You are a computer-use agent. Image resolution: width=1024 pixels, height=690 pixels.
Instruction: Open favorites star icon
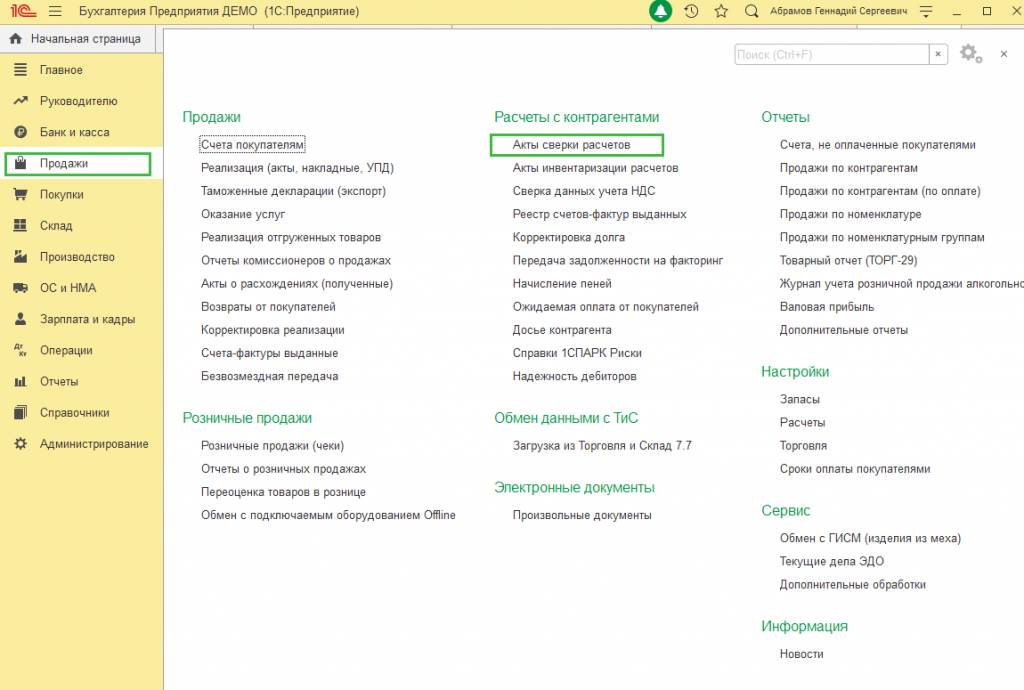pos(721,11)
